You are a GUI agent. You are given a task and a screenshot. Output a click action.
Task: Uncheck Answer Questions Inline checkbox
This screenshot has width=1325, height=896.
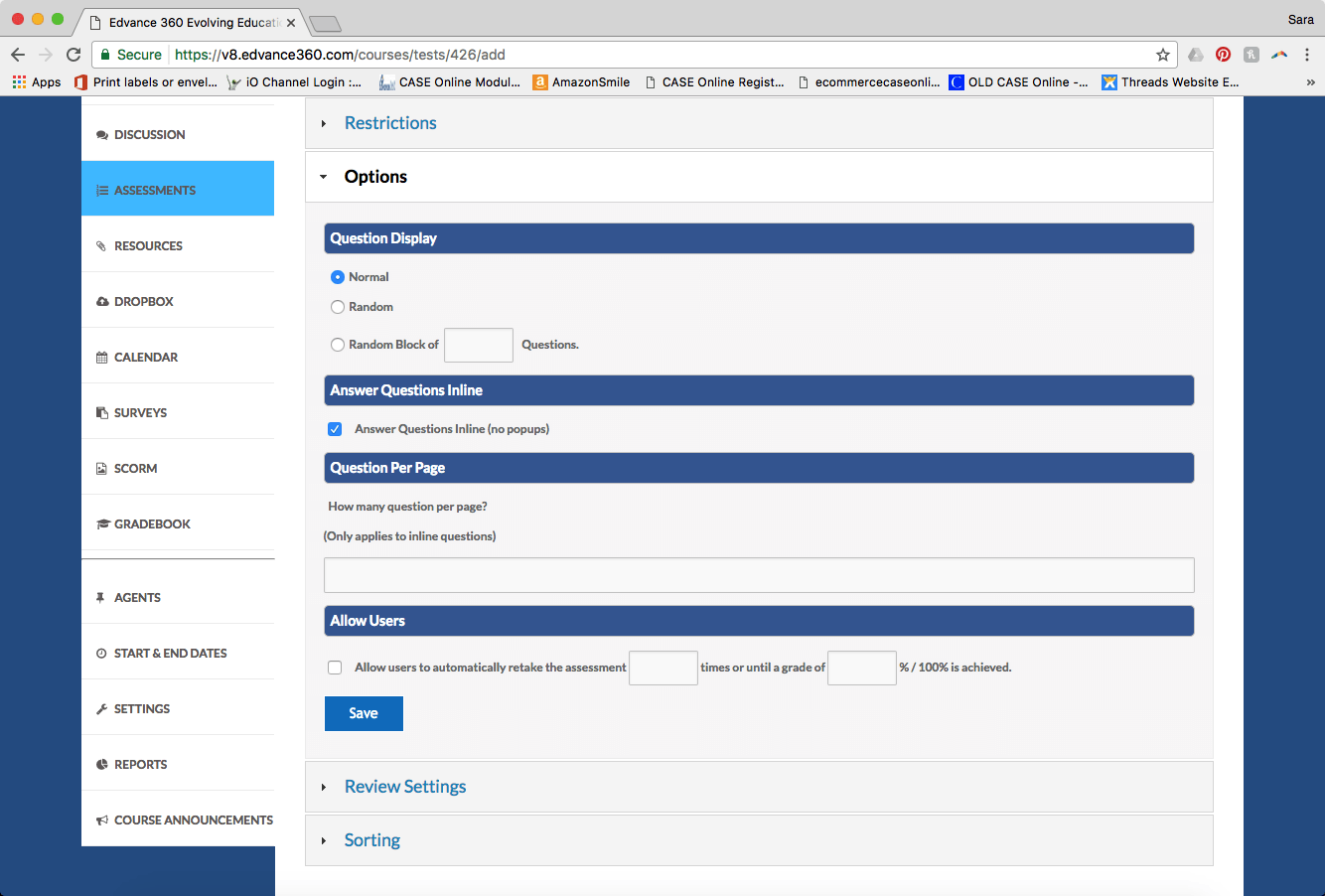click(x=335, y=429)
